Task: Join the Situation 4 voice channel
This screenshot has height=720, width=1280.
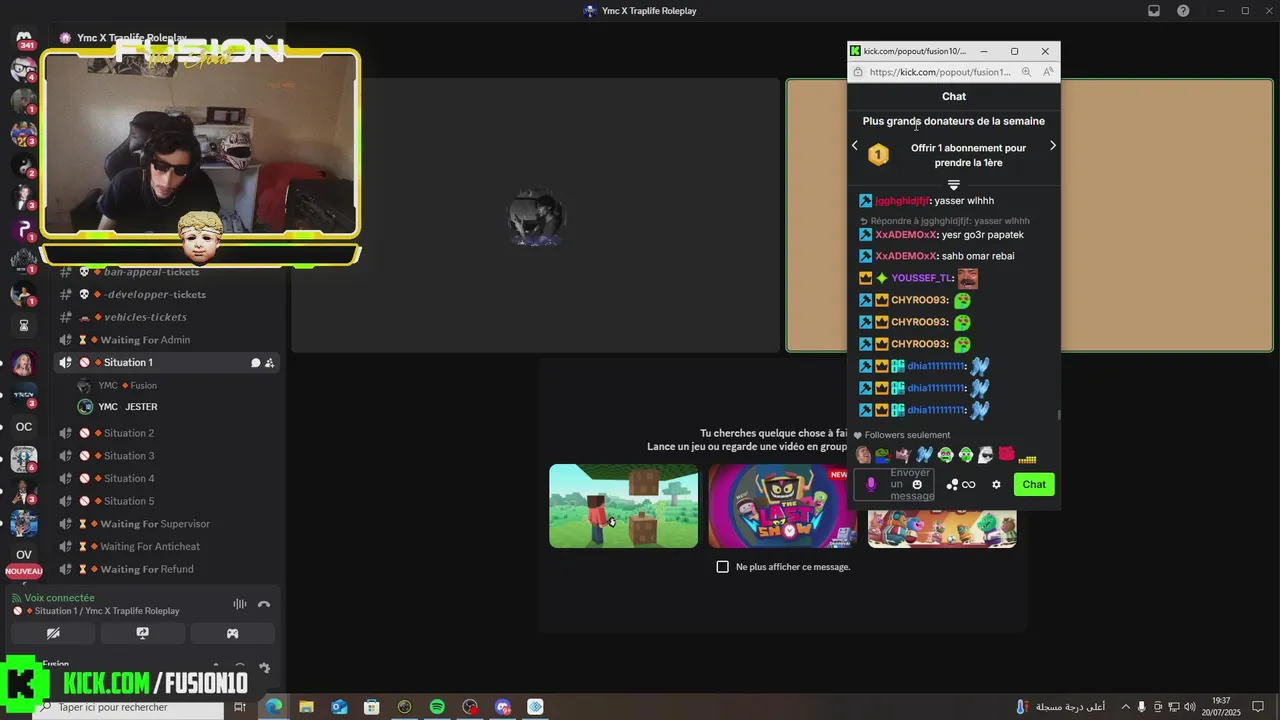Action: [167, 478]
